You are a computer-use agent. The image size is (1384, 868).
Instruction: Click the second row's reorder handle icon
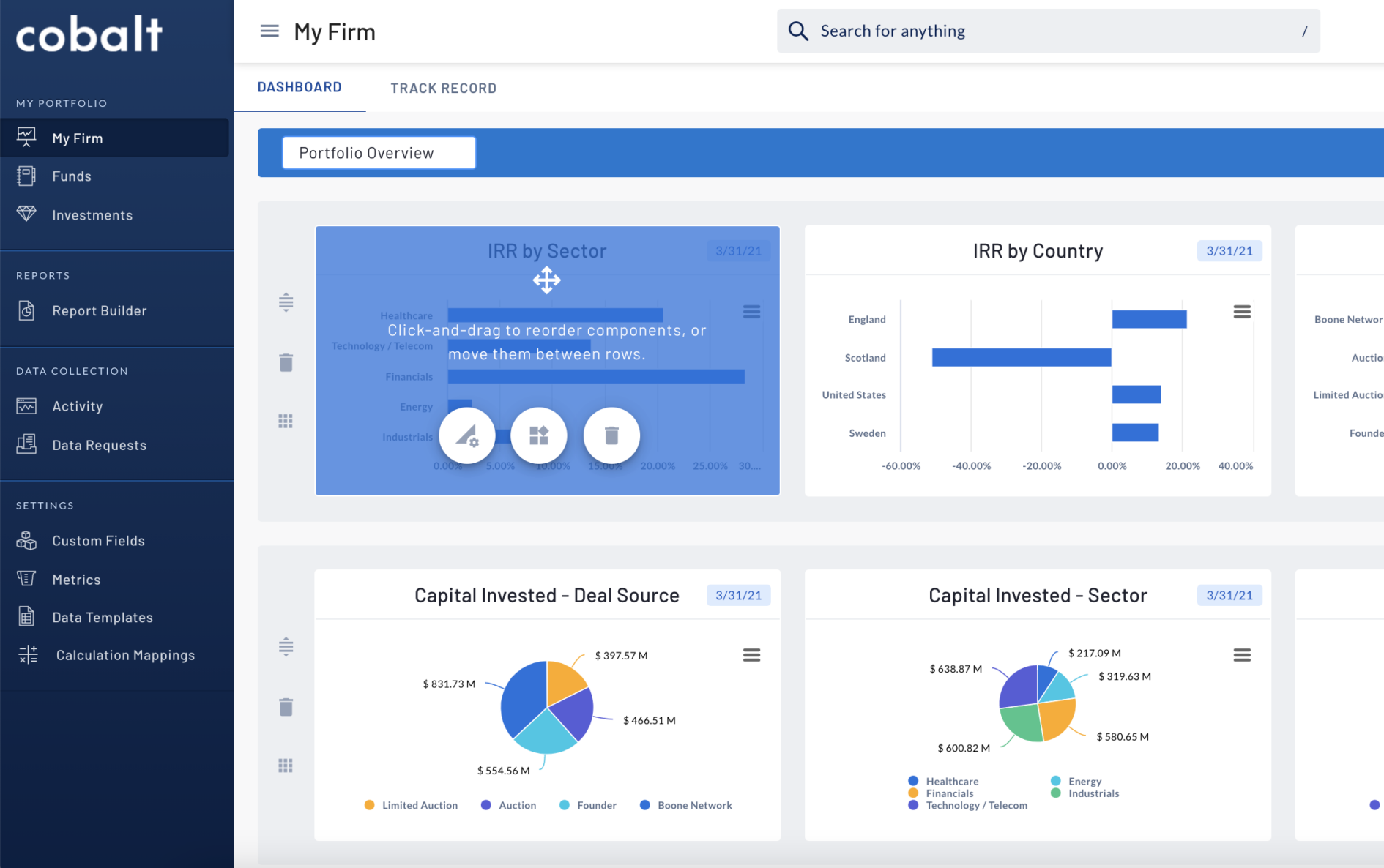[286, 646]
